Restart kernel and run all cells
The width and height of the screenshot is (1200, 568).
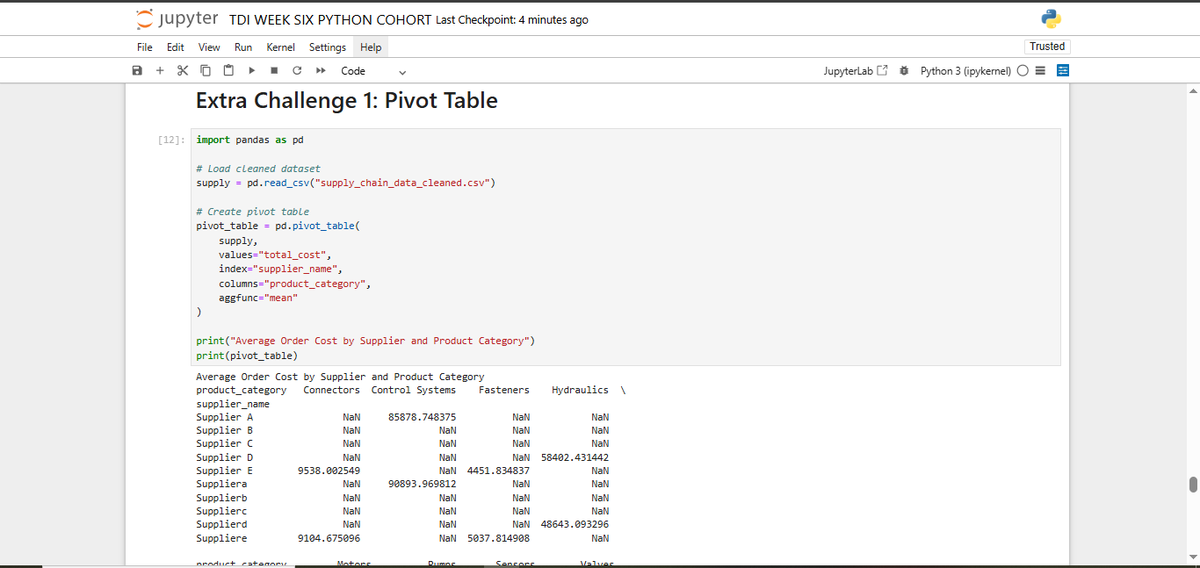click(x=320, y=71)
